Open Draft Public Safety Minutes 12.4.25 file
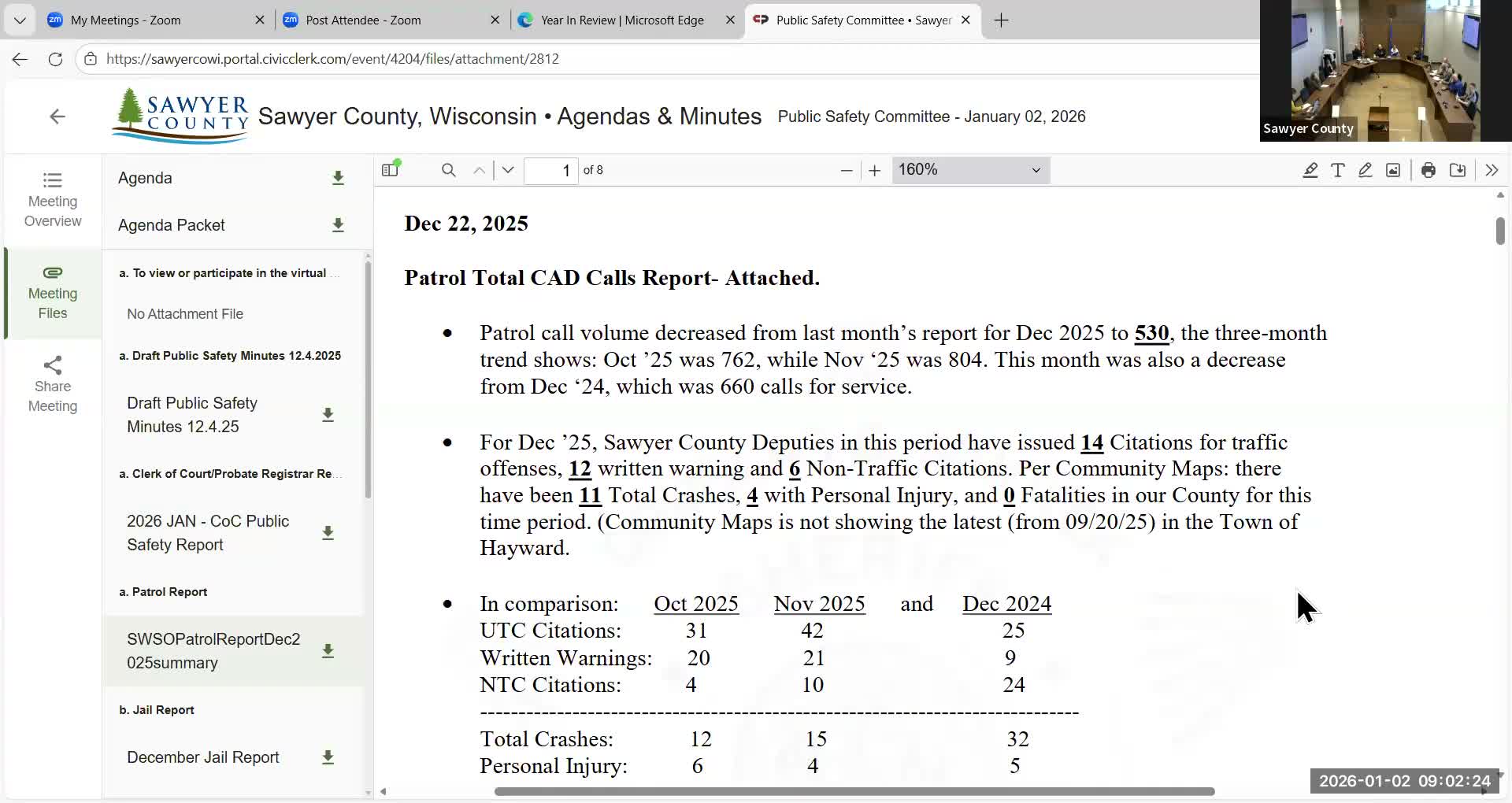This screenshot has height=803, width=1512. pyautogui.click(x=192, y=415)
